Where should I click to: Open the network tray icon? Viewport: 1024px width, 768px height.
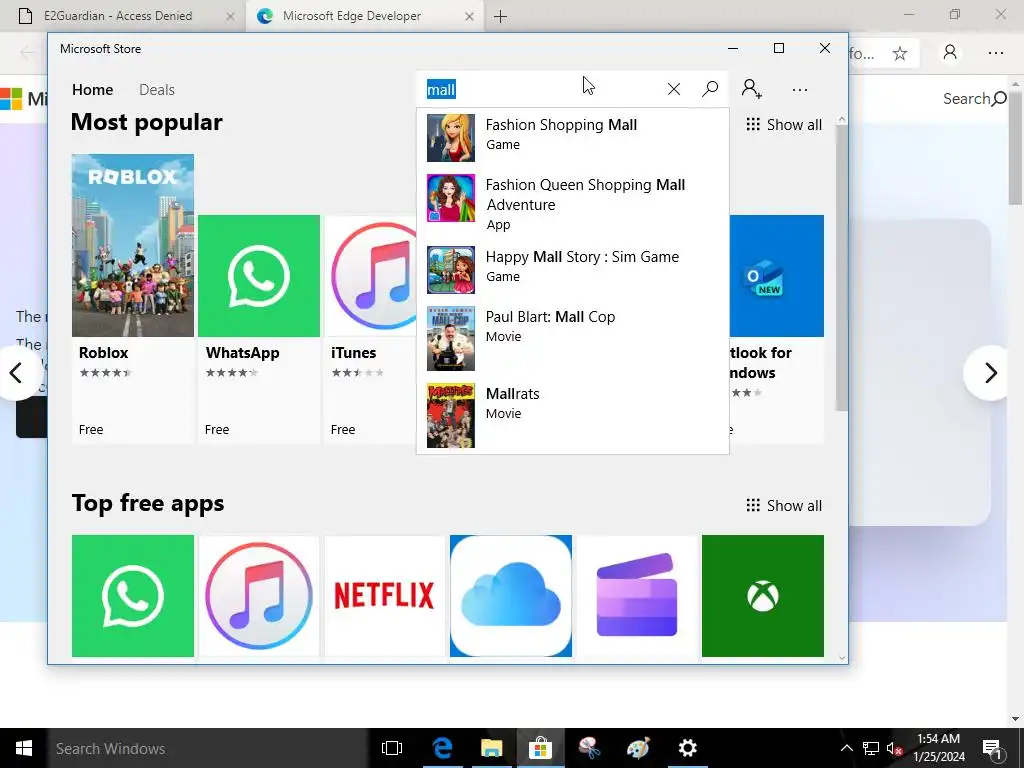pos(871,748)
